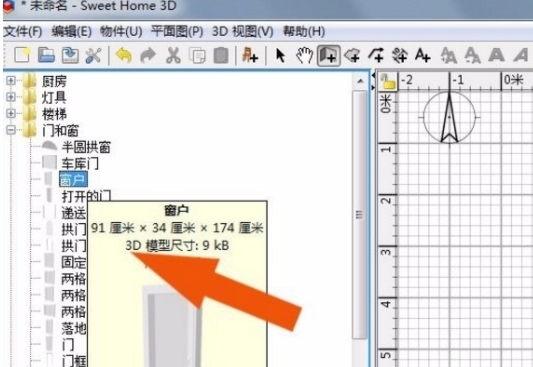Select the create dimensions tool

pyautogui.click(x=400, y=55)
